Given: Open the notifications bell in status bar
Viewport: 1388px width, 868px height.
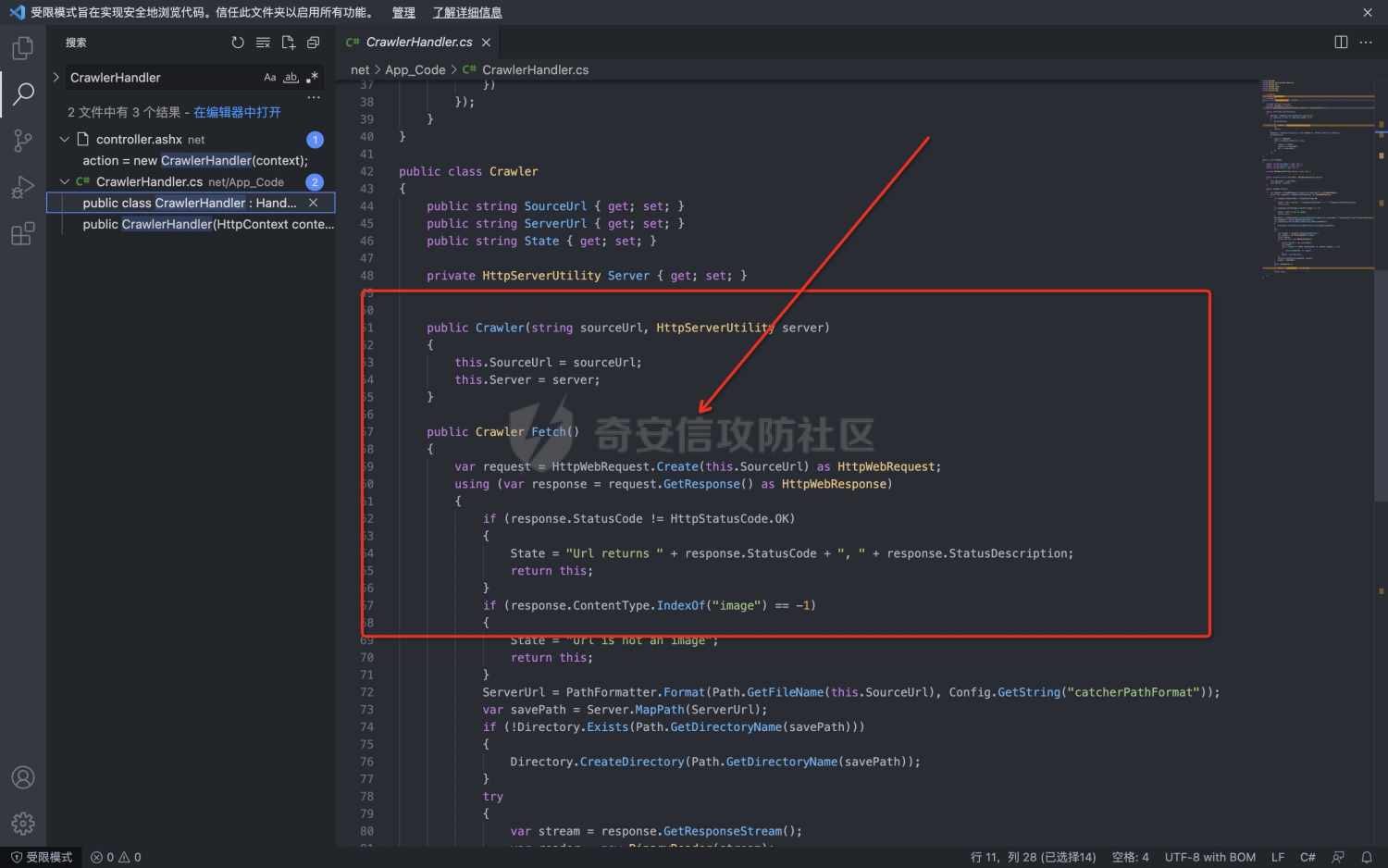Looking at the screenshot, I should 1366,857.
